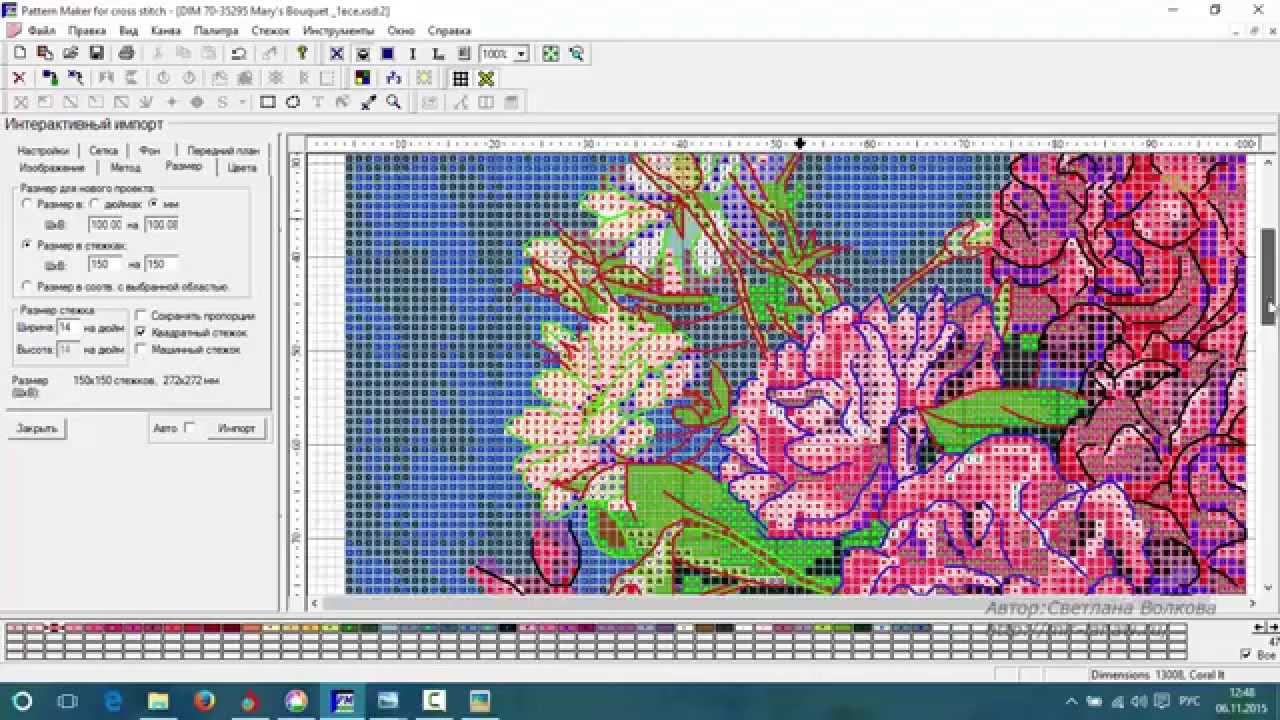Open the Windows Start menu
The height and width of the screenshot is (720, 1280).
(x=22, y=700)
